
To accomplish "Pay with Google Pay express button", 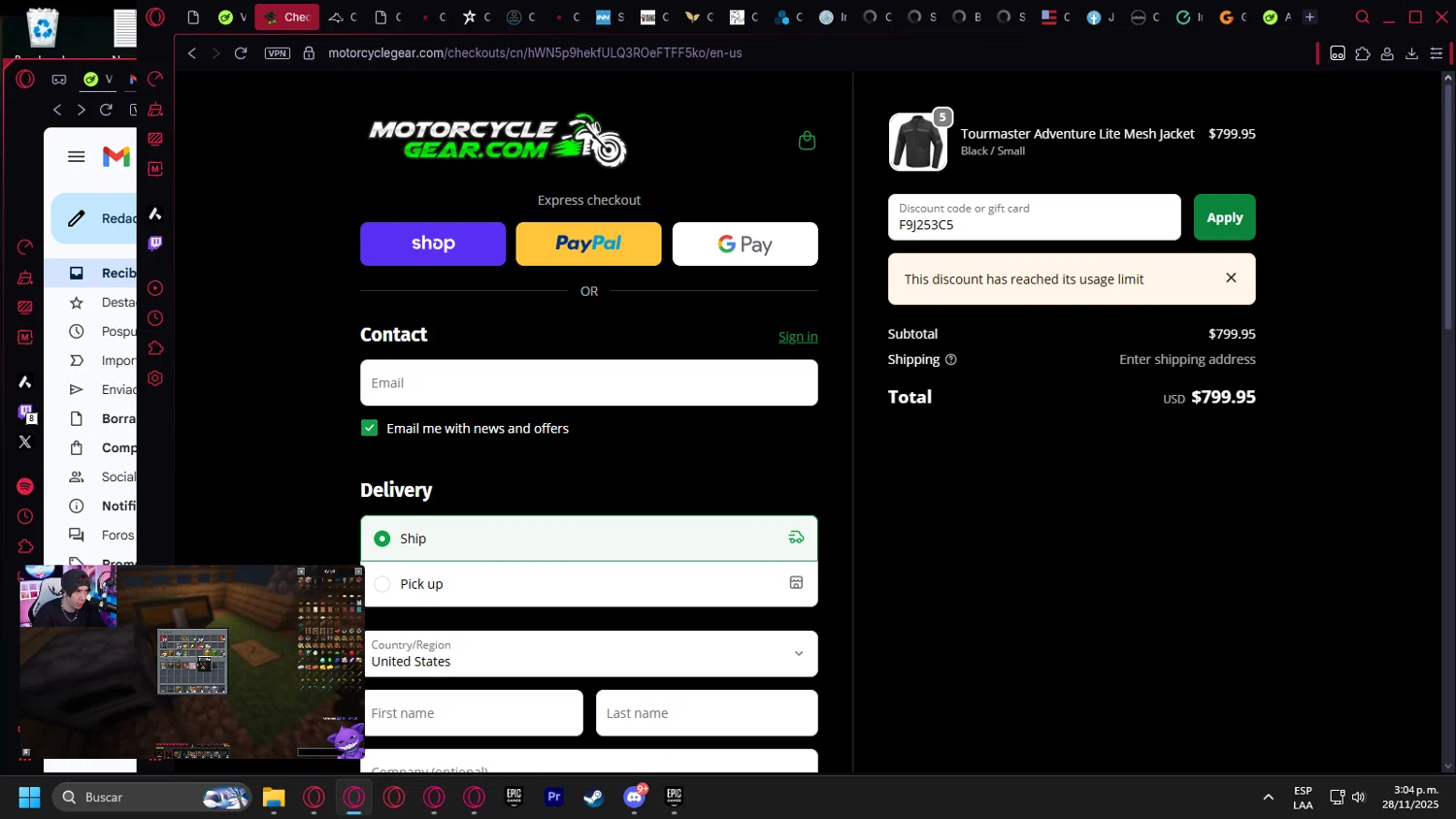I will [x=745, y=244].
